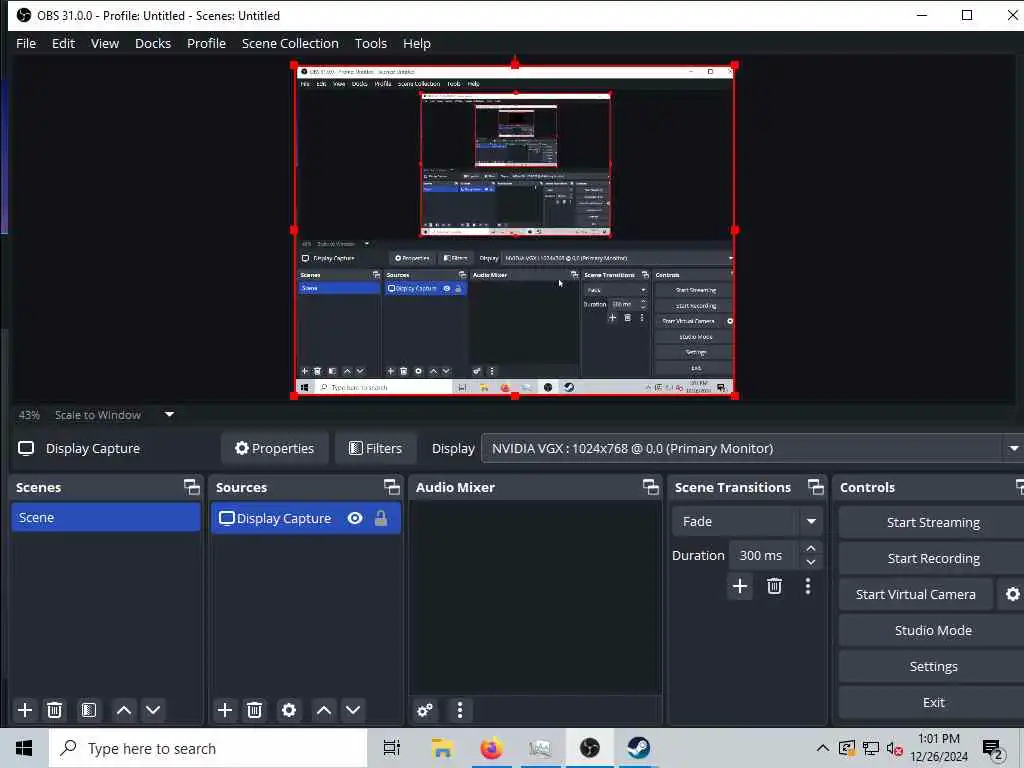Image resolution: width=1024 pixels, height=768 pixels.
Task: Start Virtual Camera
Action: (x=916, y=594)
